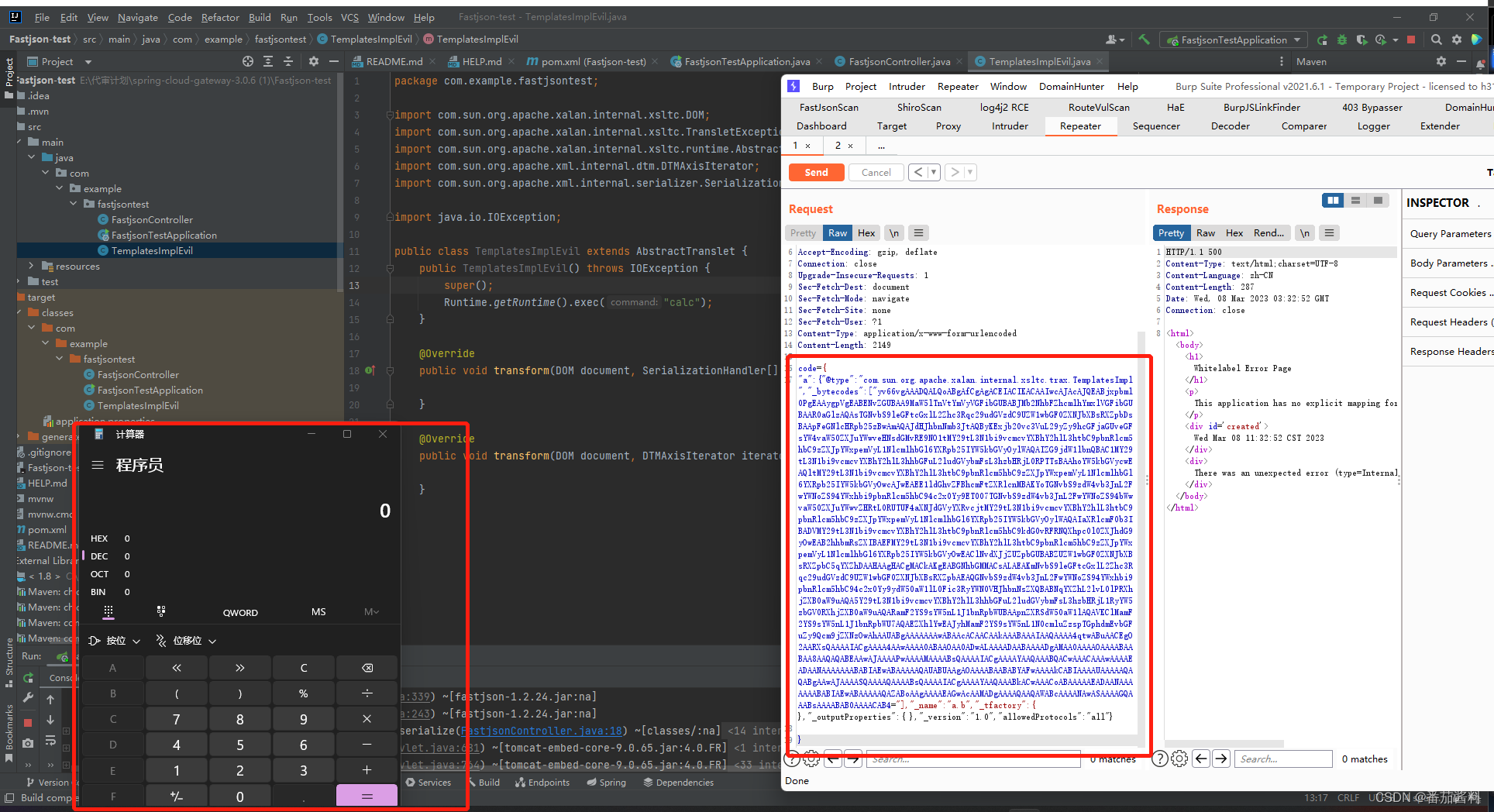This screenshot has height=812, width=1494.
Task: Open calculator Bit shift (位移位) dropdown
Action: (186, 640)
